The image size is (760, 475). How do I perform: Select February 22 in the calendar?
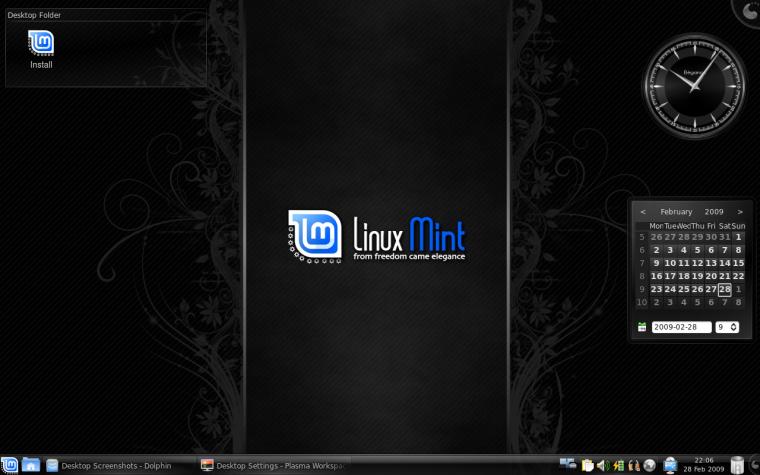(x=738, y=276)
